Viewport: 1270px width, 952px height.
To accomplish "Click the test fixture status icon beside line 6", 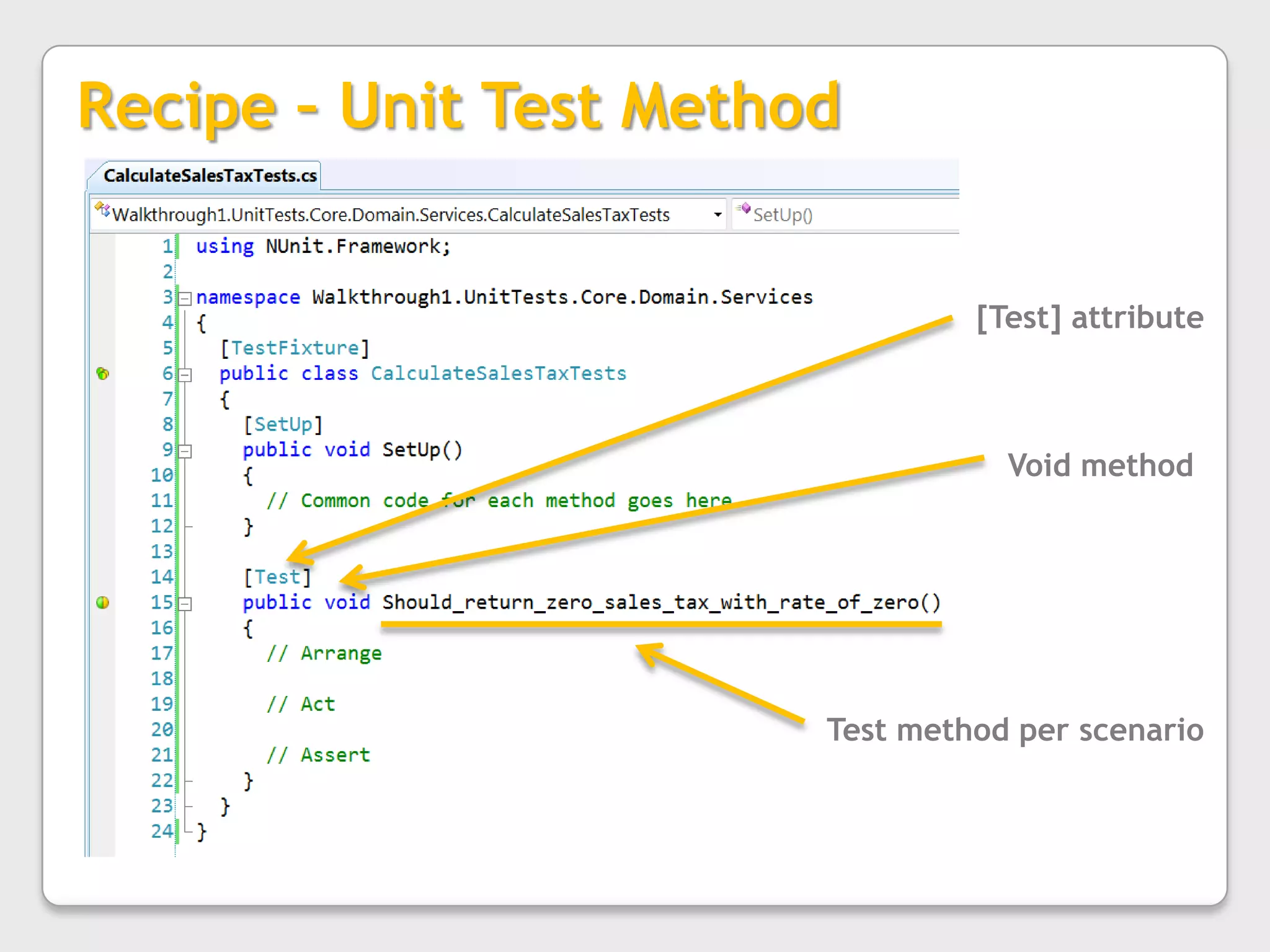I will [x=103, y=374].
